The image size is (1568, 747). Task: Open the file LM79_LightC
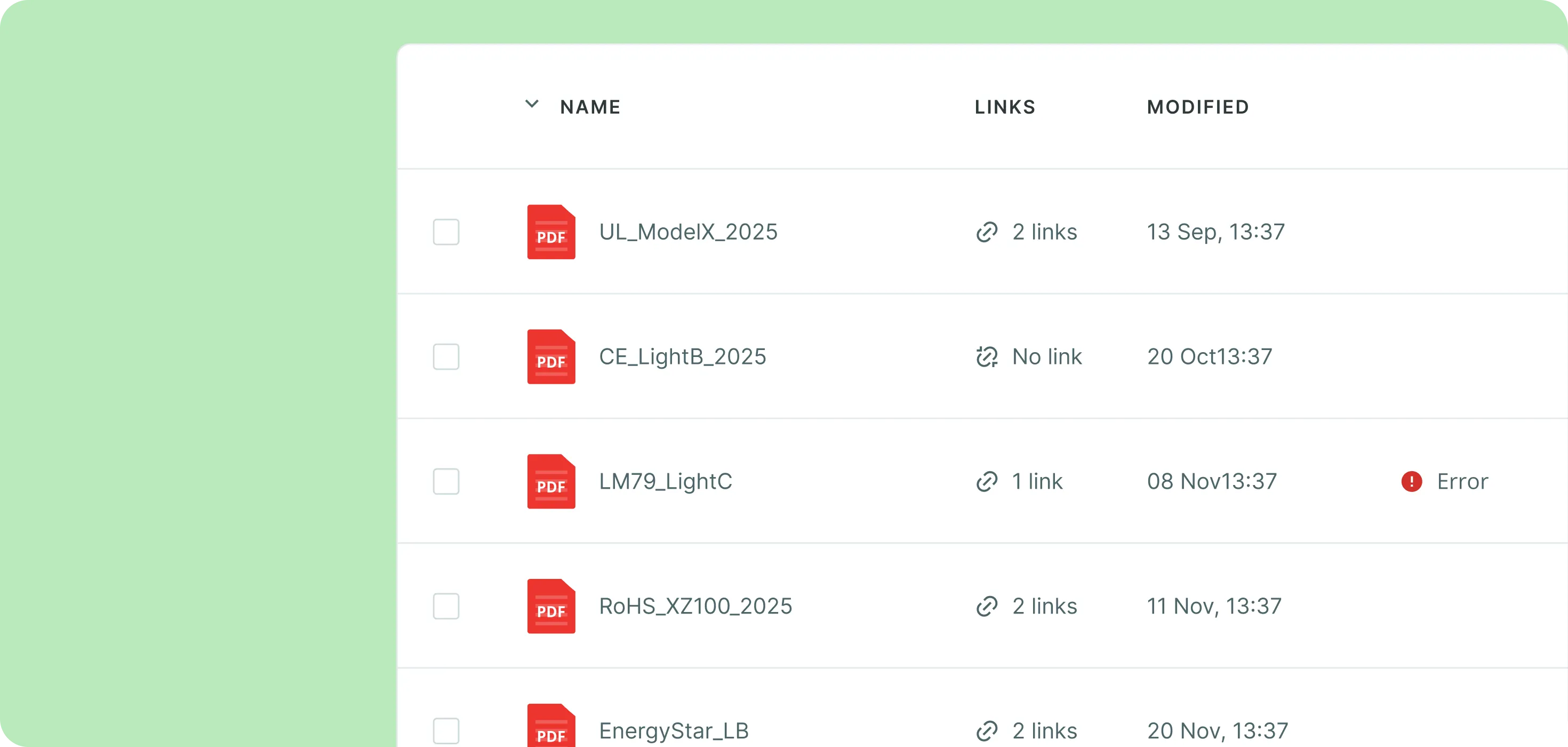coord(665,482)
